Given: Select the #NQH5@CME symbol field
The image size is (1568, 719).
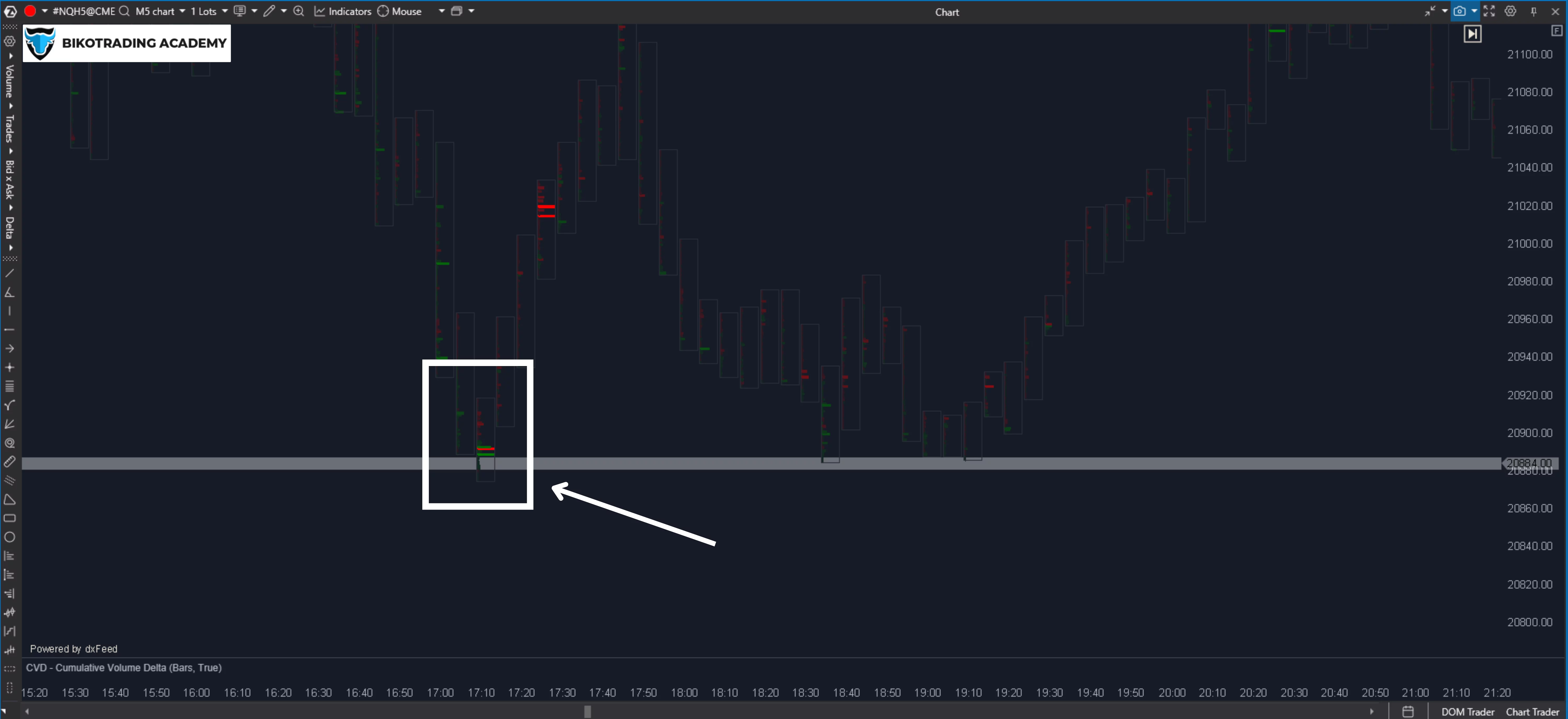Looking at the screenshot, I should (x=84, y=11).
